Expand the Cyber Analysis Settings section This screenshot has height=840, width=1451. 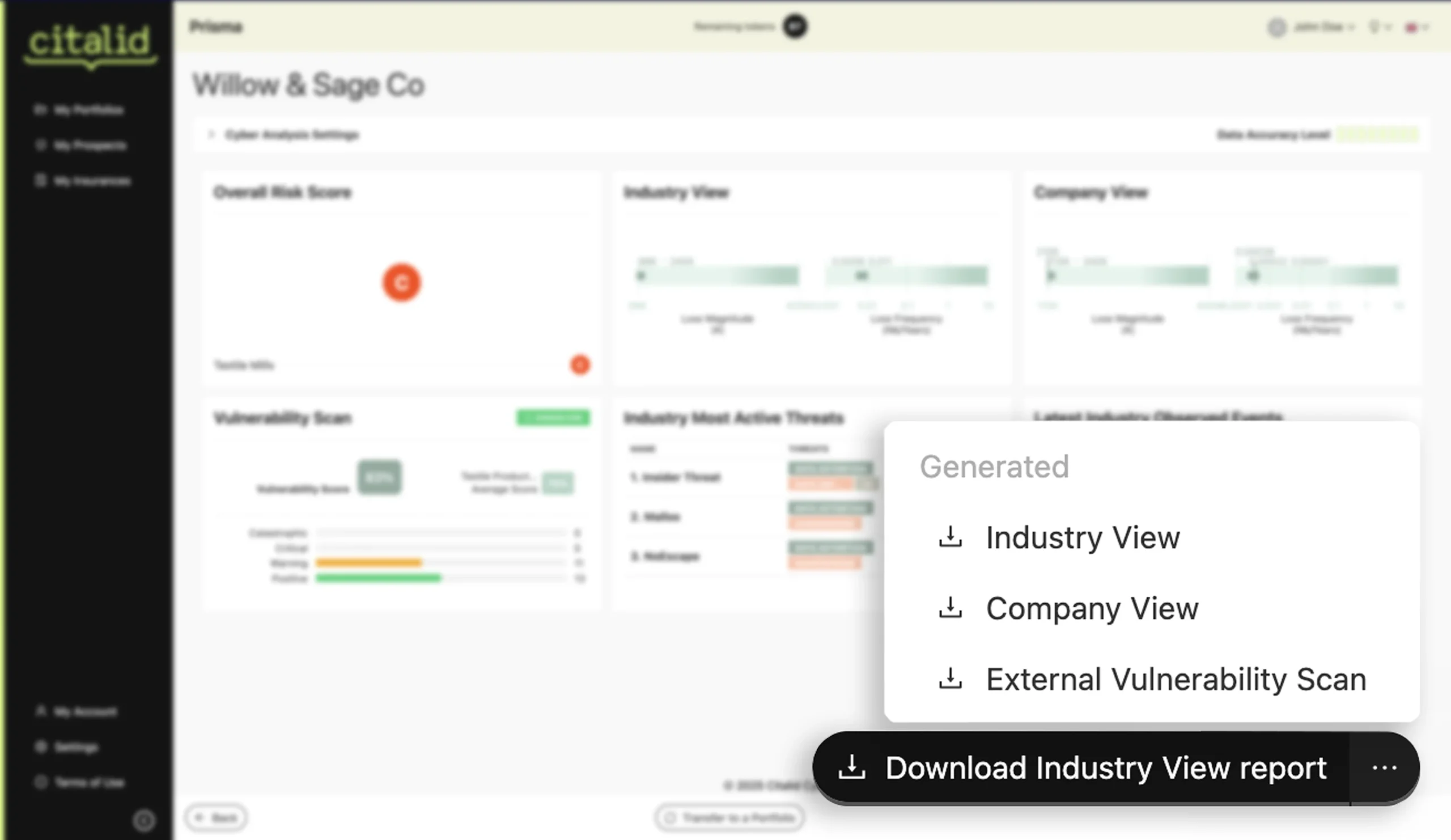click(211, 134)
